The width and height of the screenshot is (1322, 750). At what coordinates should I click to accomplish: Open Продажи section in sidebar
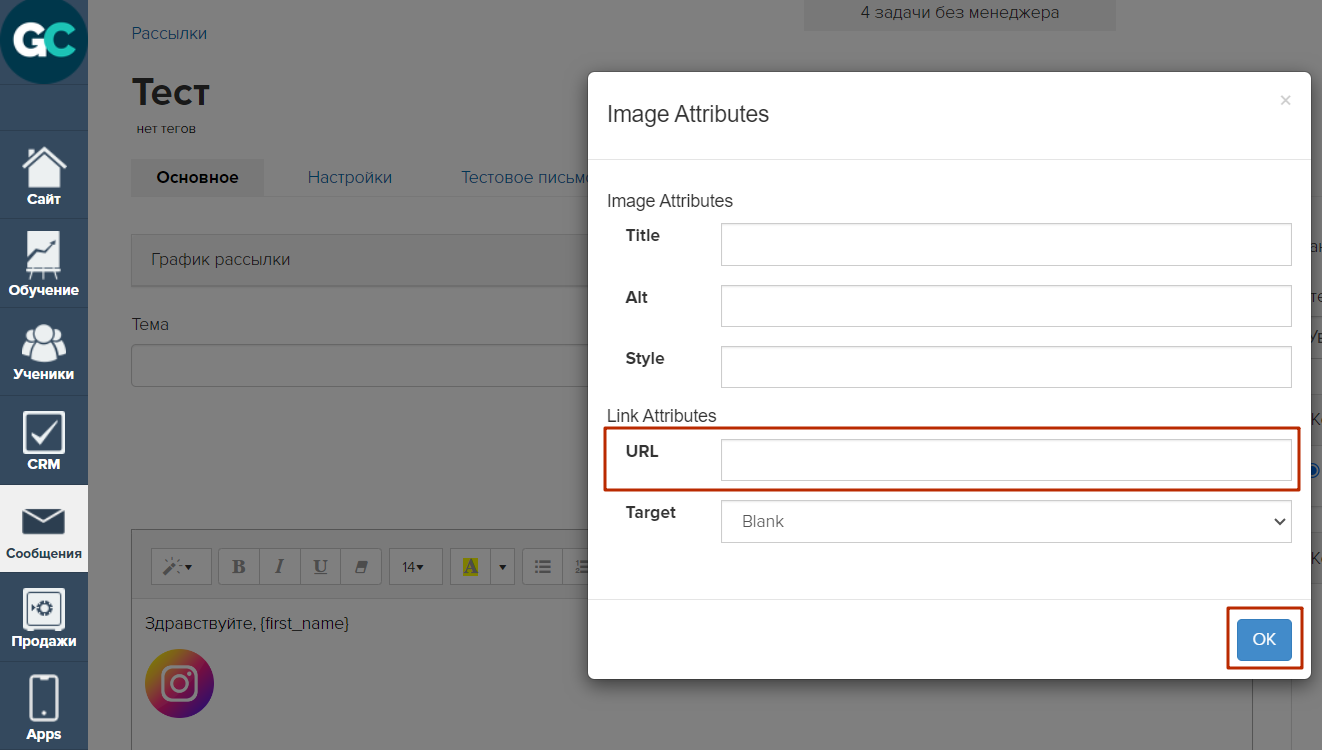[44, 617]
